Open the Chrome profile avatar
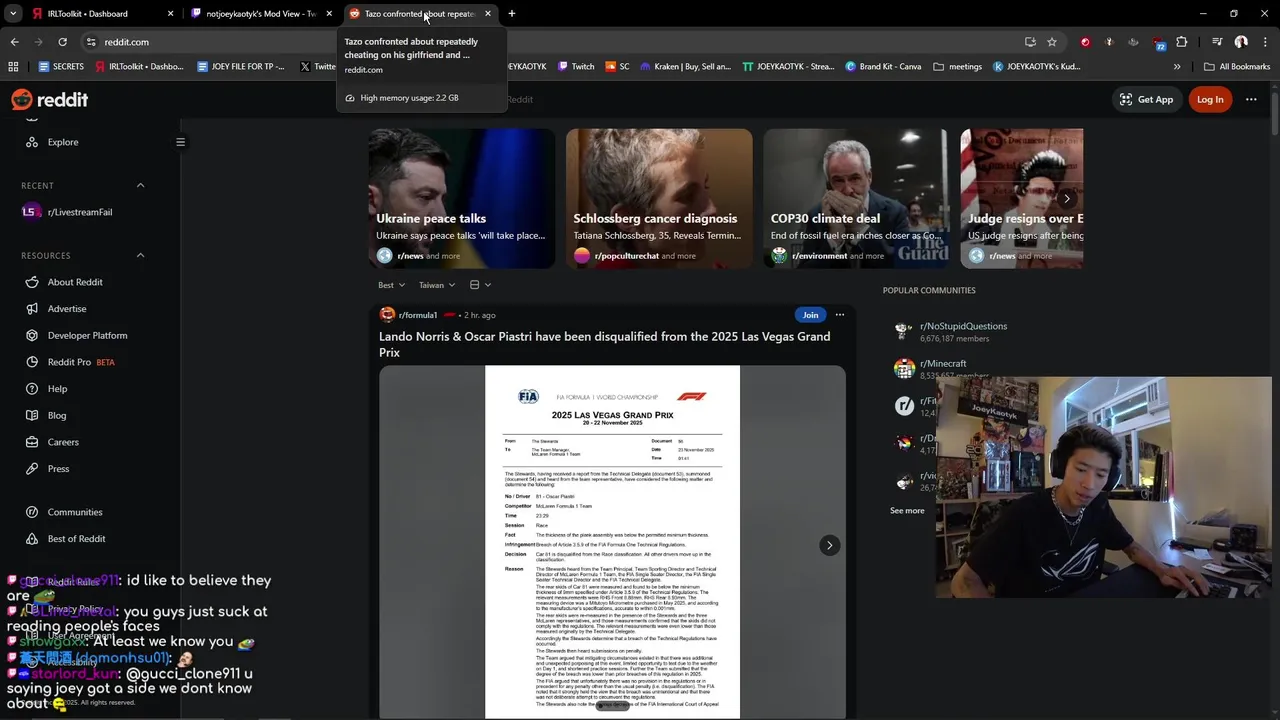1280x720 pixels. click(1241, 42)
